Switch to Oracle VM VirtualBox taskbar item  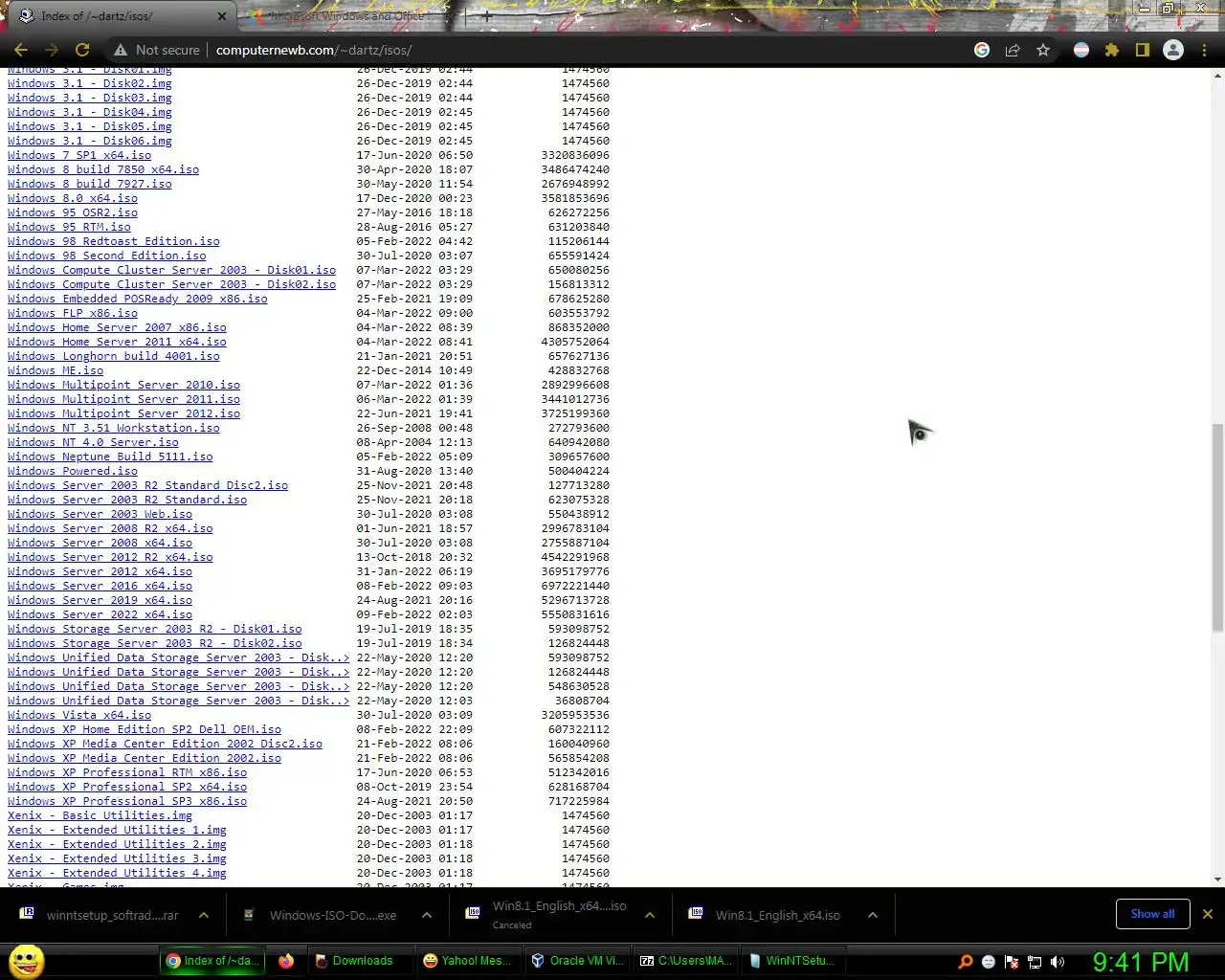pyautogui.click(x=577, y=961)
